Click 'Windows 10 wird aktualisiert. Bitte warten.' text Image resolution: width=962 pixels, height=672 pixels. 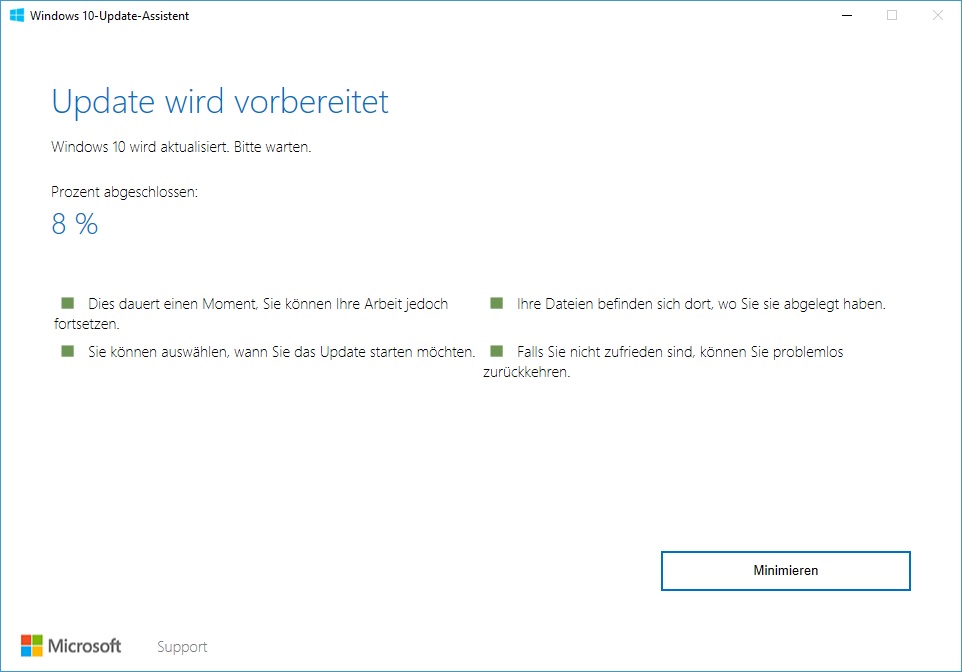[181, 147]
